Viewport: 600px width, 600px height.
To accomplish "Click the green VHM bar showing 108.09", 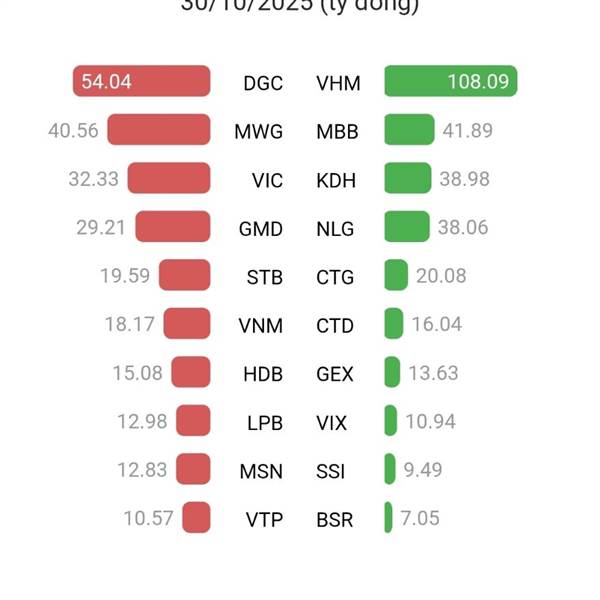I will (450, 82).
